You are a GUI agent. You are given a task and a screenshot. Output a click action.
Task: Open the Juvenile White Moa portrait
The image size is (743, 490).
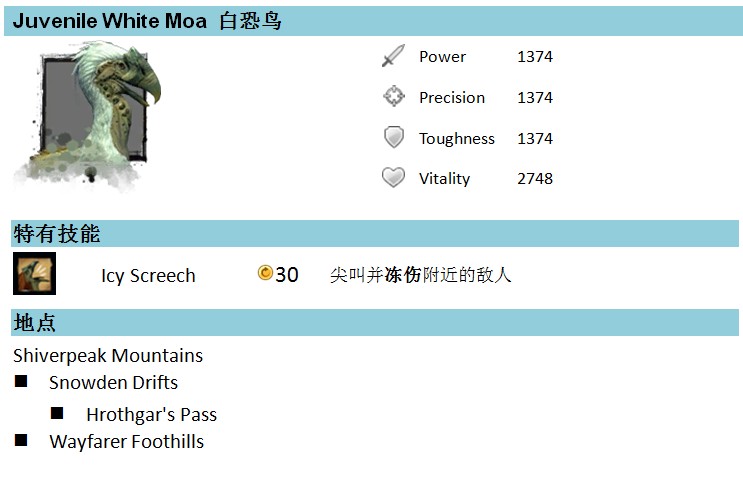(x=89, y=115)
